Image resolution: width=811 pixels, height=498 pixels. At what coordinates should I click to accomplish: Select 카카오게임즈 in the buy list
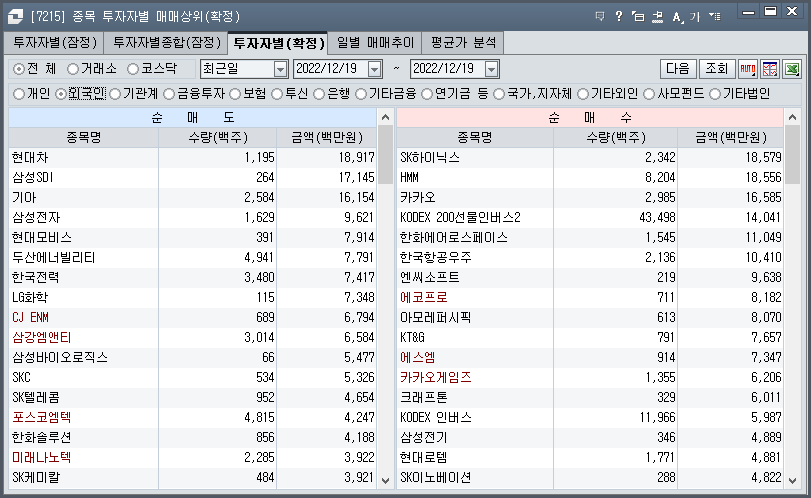(x=435, y=378)
